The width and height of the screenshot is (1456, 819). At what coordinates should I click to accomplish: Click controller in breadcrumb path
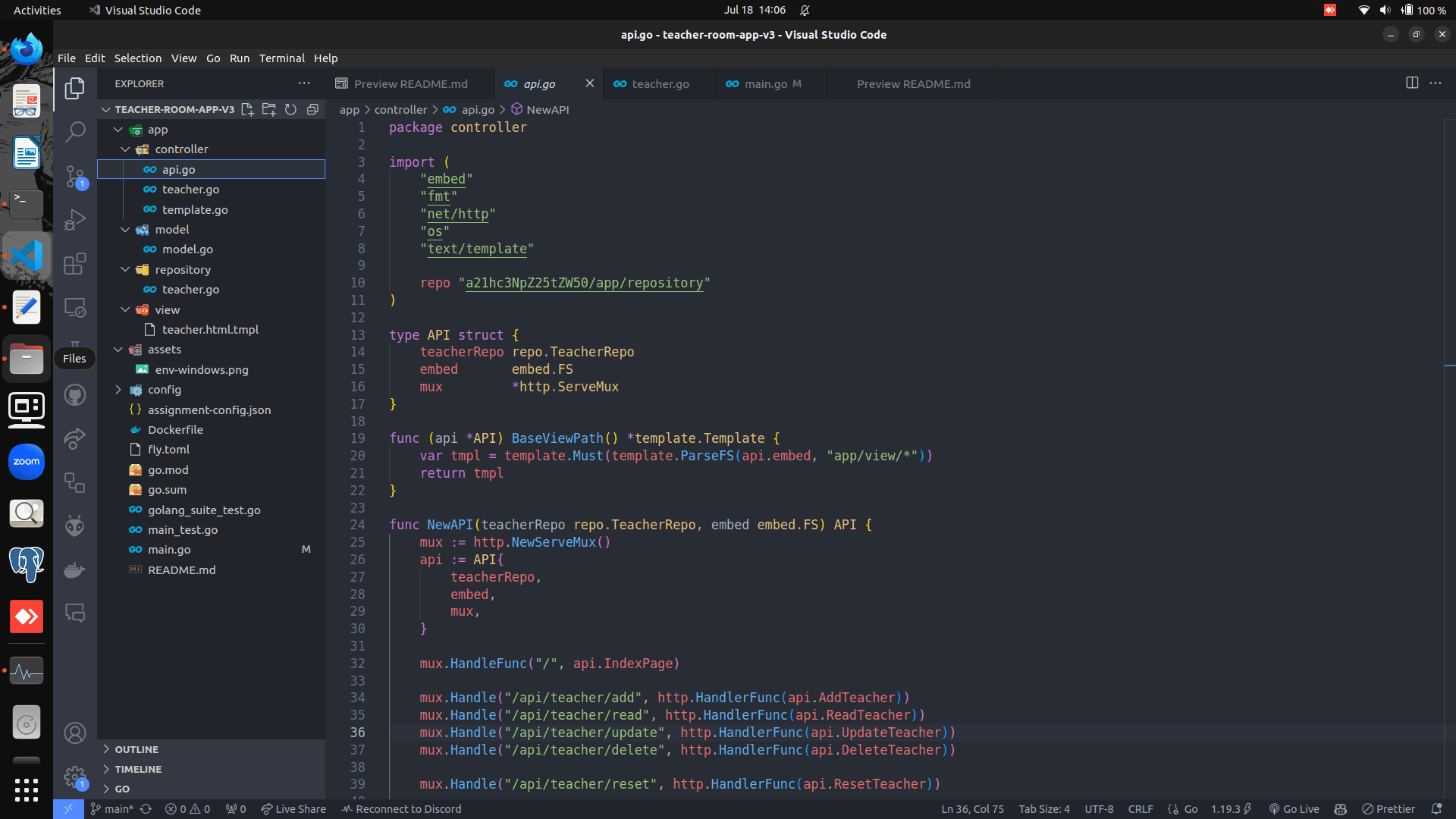pos(400,110)
